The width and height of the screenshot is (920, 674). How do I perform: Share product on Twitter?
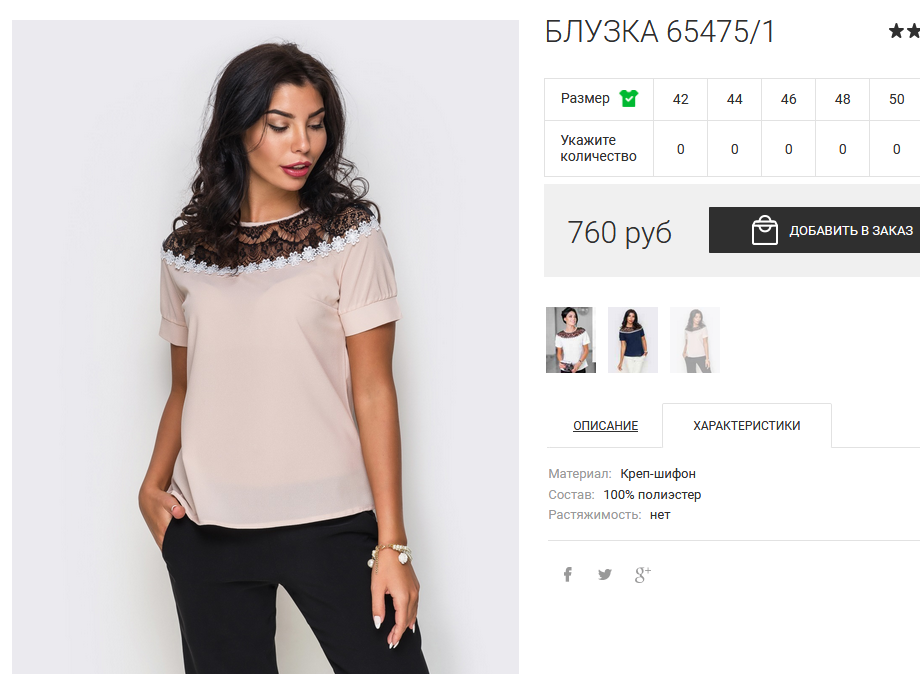tap(605, 574)
